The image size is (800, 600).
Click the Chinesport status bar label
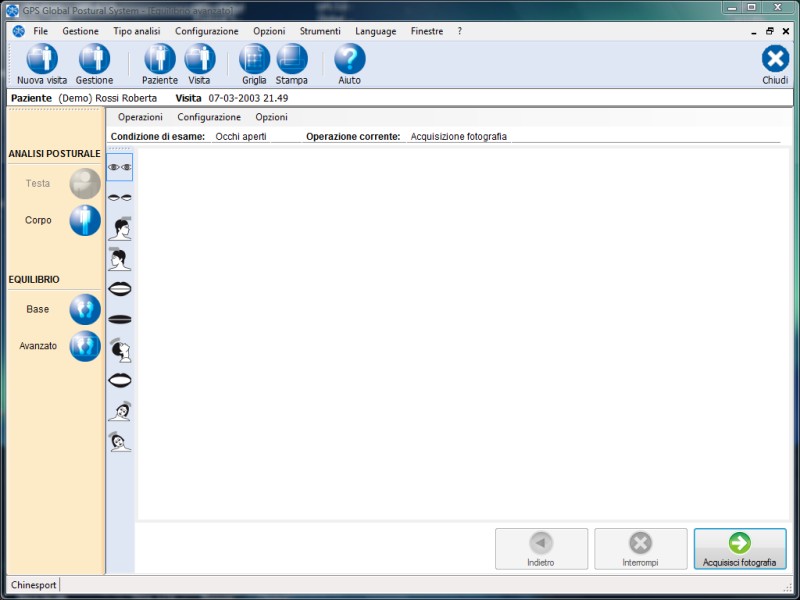[x=33, y=584]
